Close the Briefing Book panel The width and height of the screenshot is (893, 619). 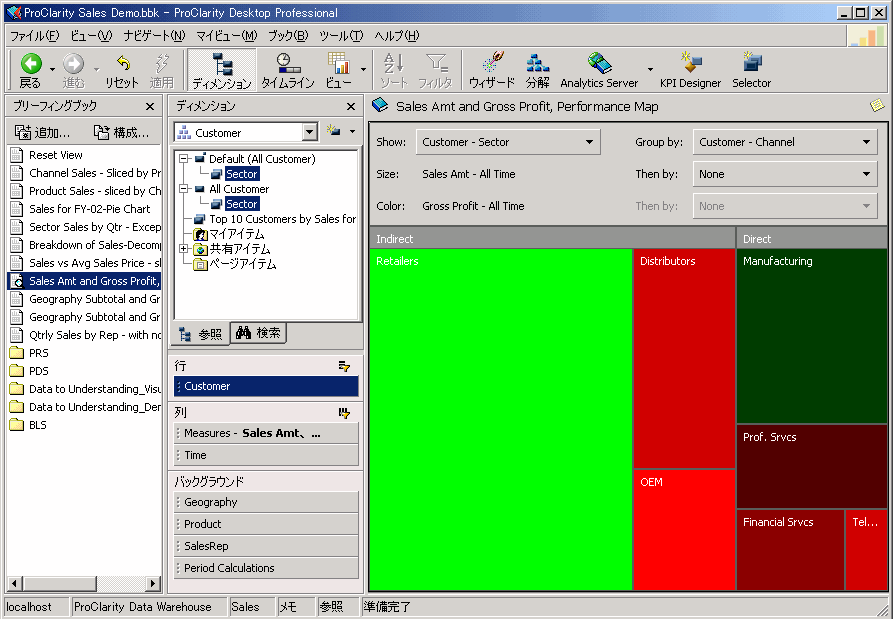(x=150, y=106)
